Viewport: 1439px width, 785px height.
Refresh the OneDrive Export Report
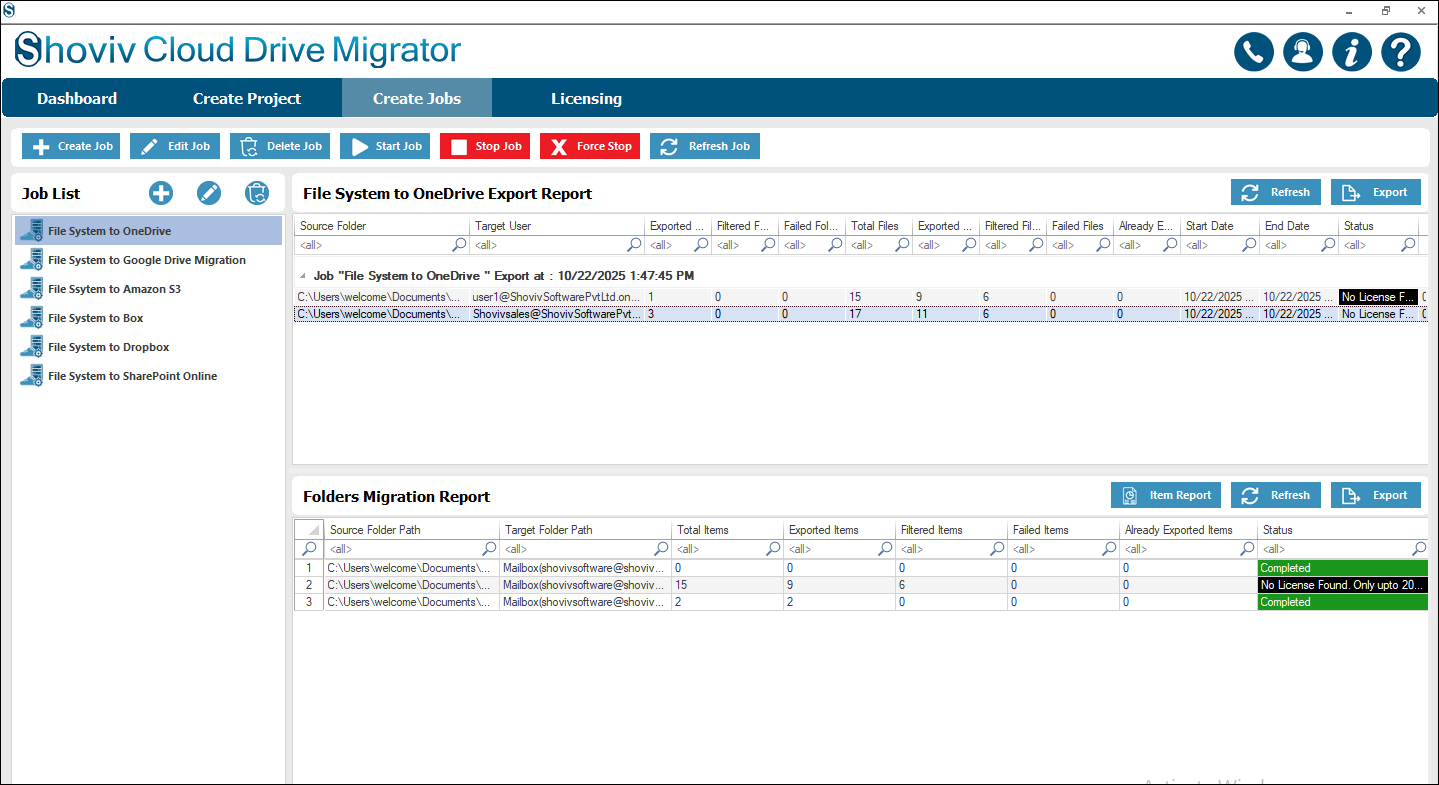click(x=1276, y=193)
